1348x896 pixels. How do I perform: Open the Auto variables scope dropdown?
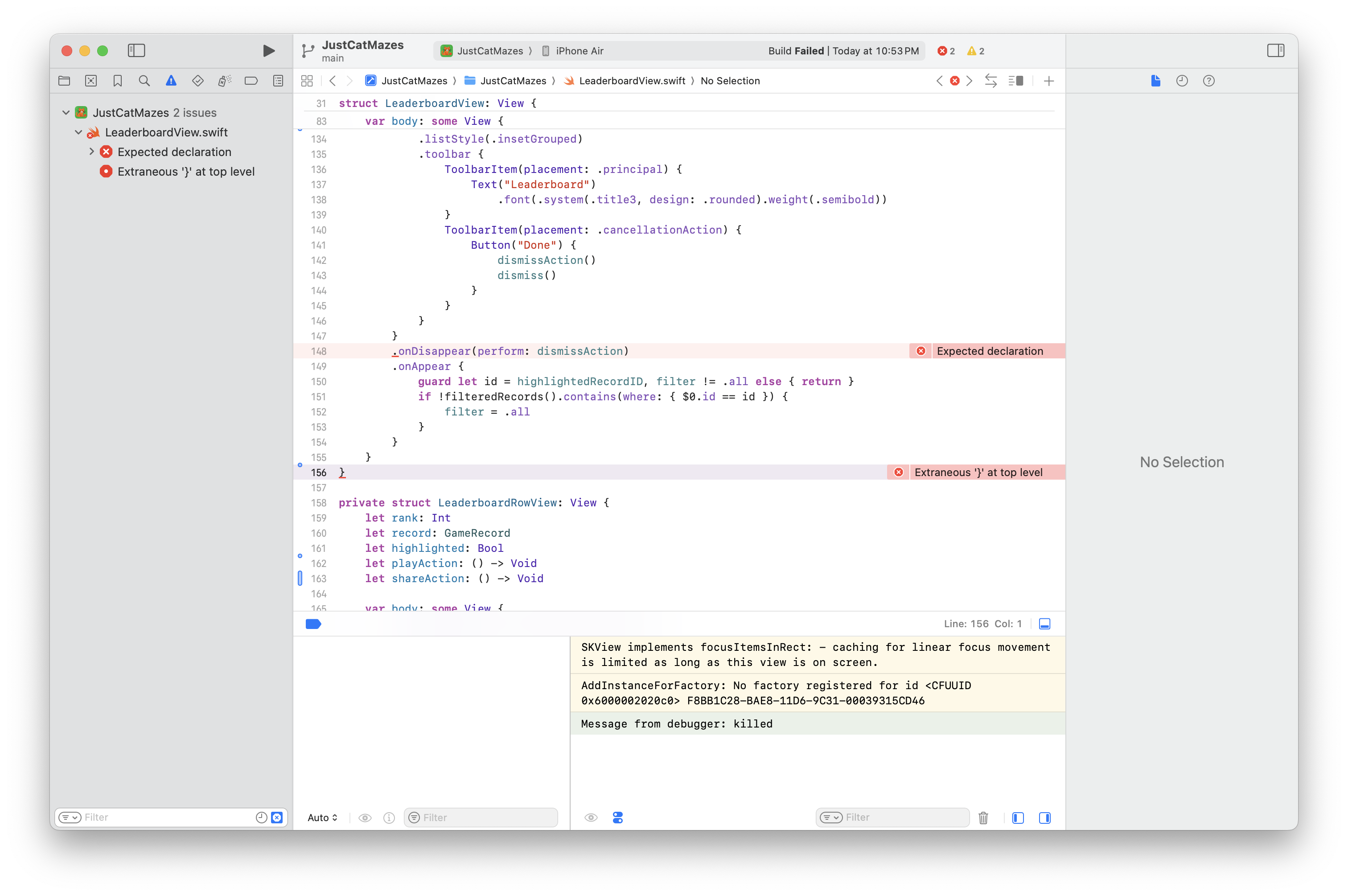click(322, 818)
